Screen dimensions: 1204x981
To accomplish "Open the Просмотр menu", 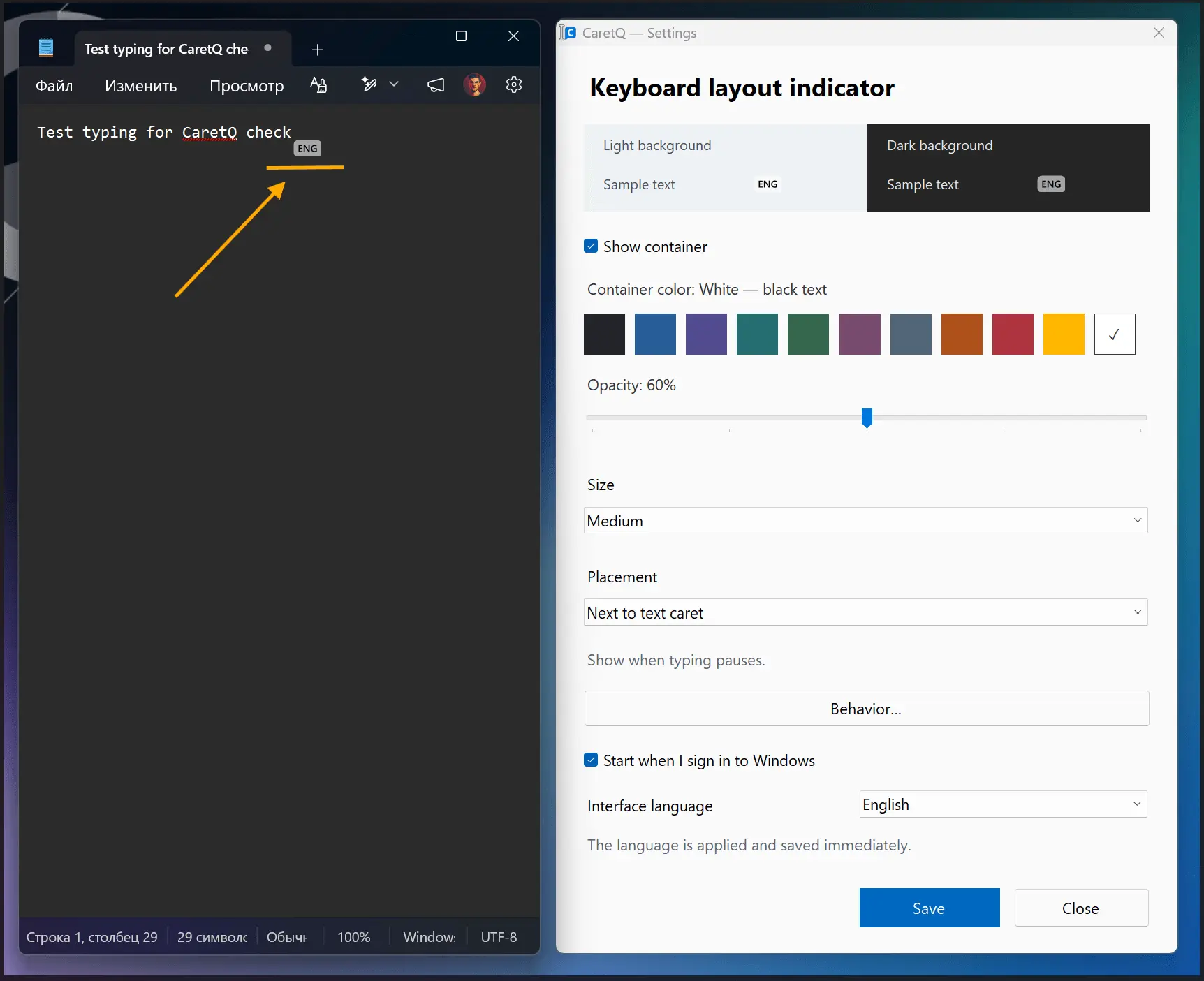I will 247,86.
